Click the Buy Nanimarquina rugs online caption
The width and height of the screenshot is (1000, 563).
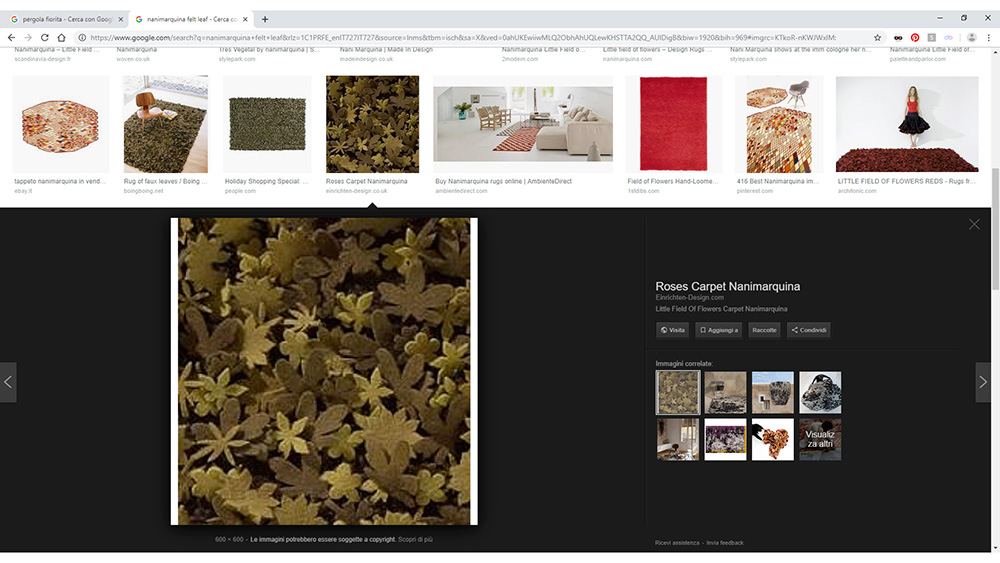click(503, 182)
